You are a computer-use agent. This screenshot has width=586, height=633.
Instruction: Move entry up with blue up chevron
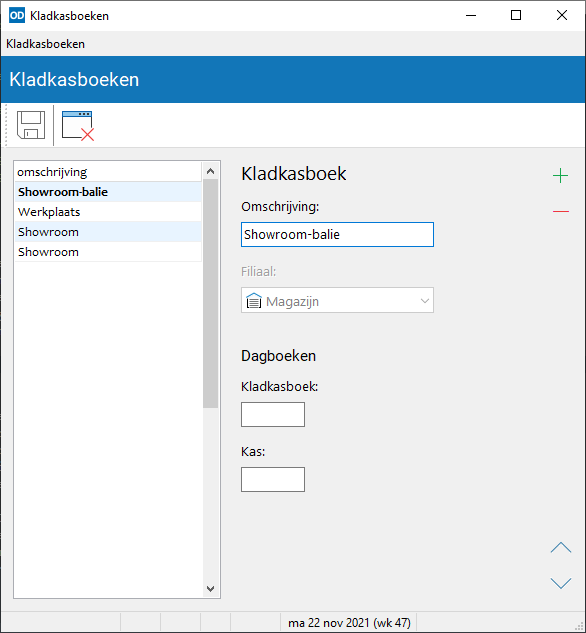click(561, 547)
